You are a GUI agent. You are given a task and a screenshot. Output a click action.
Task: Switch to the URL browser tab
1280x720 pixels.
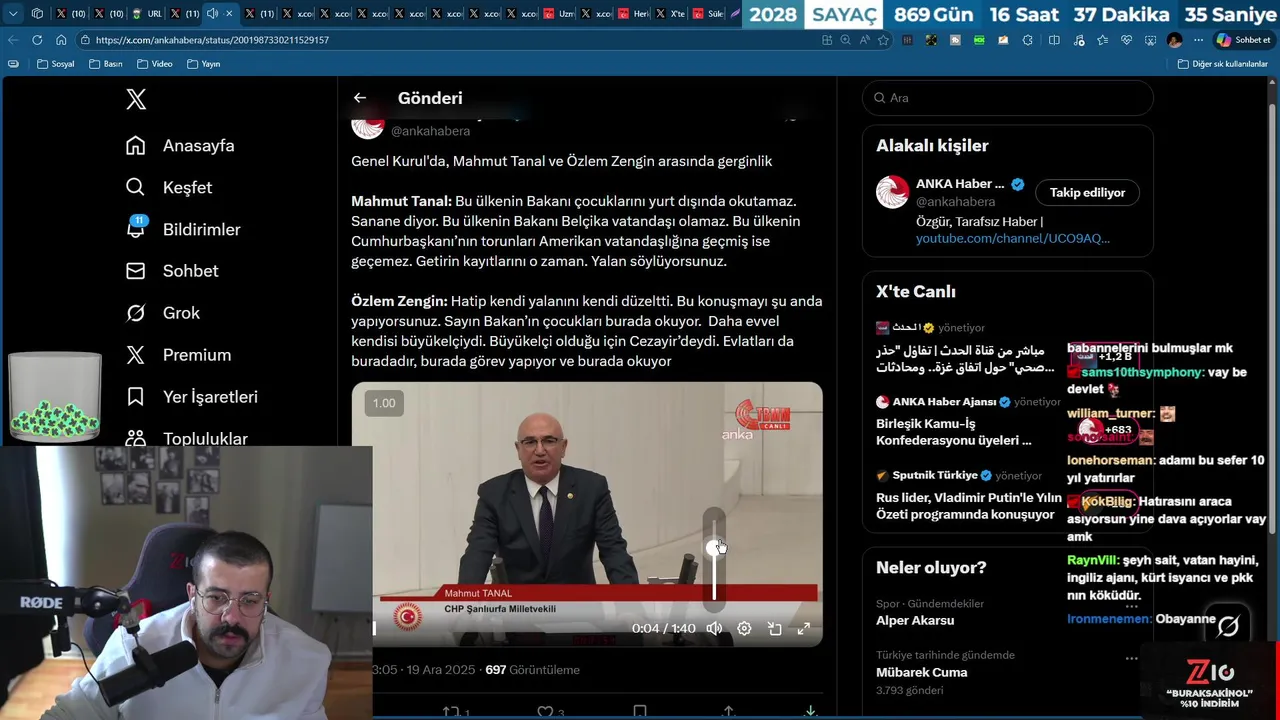pyautogui.click(x=146, y=13)
